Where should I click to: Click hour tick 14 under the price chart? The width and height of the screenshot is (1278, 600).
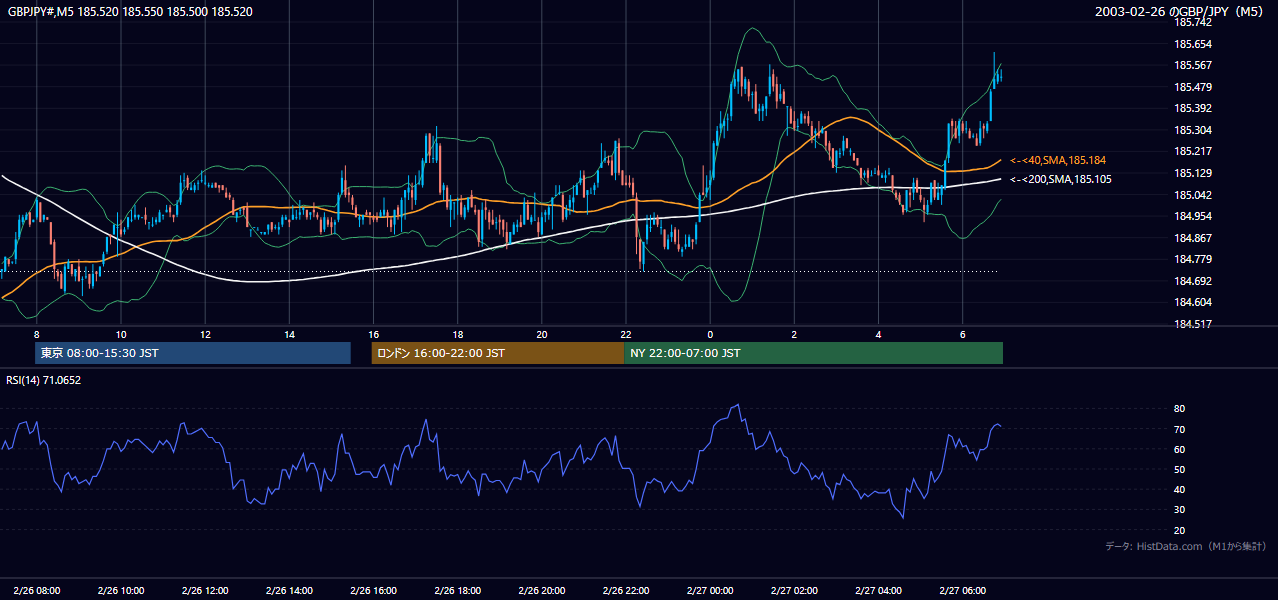289,334
